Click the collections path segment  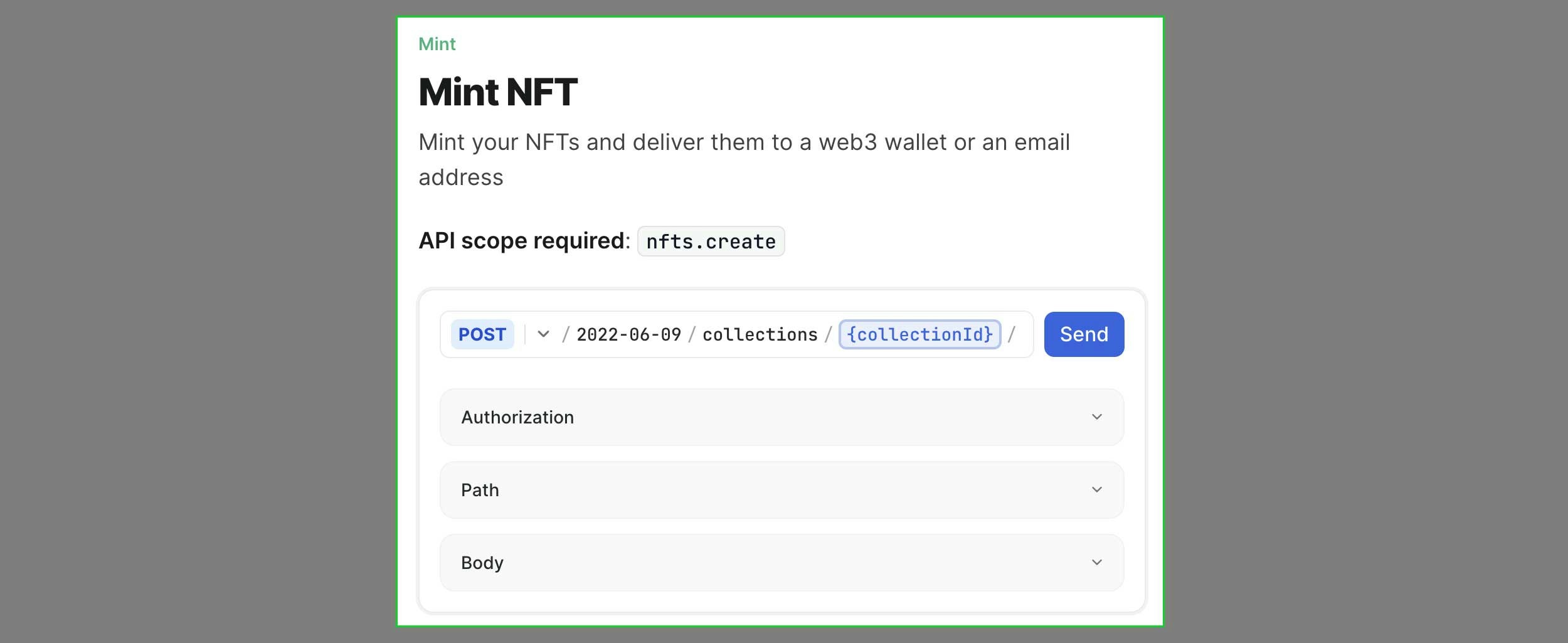760,334
